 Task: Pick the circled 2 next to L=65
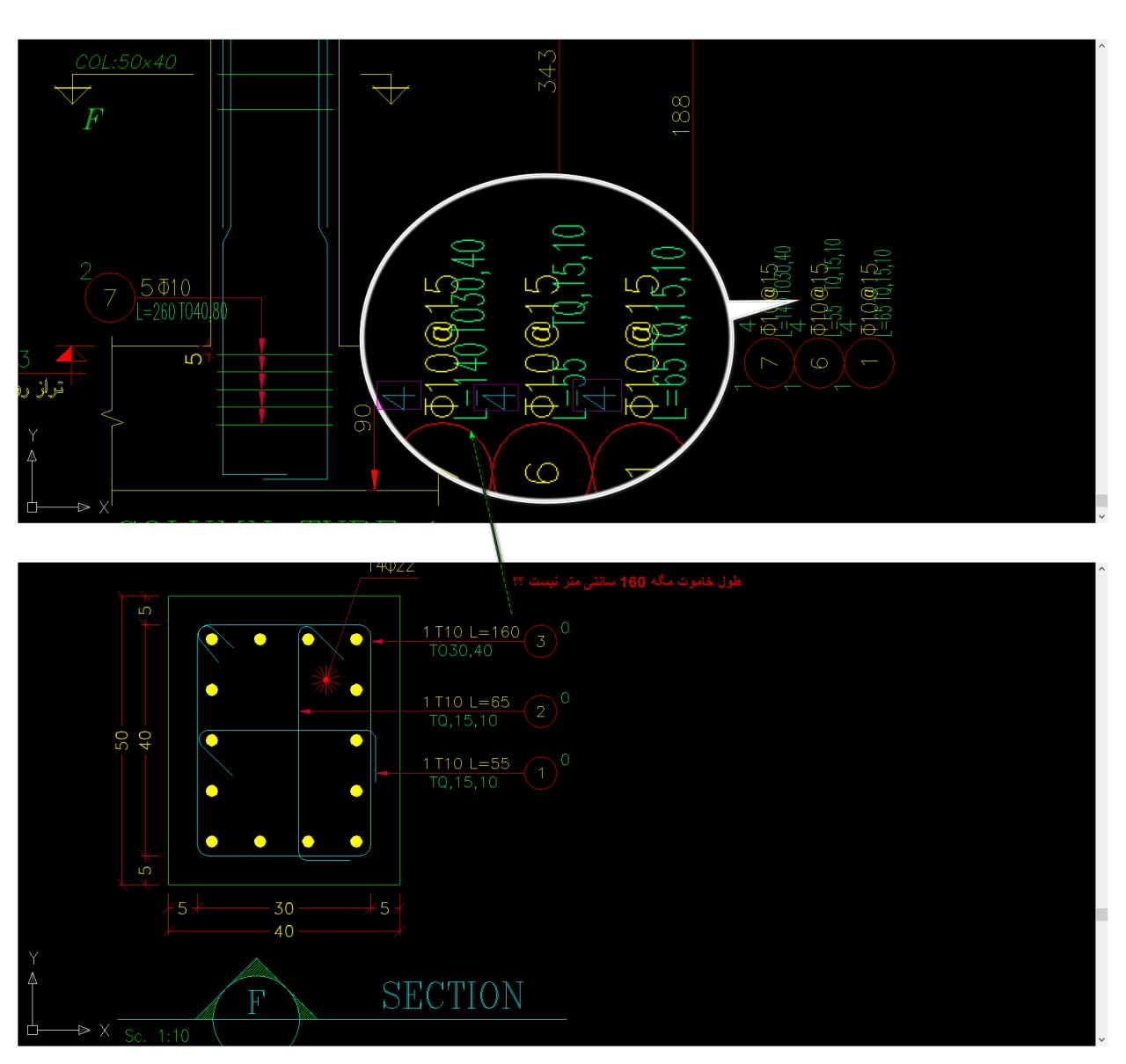(540, 711)
